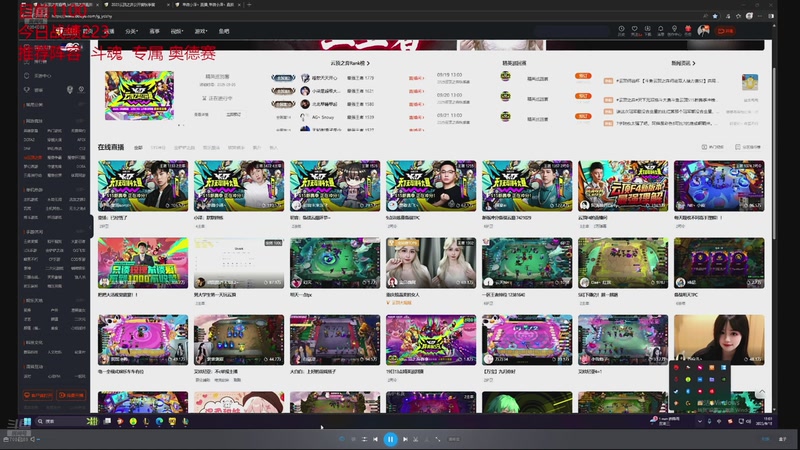
Task: Open 首页 in the Douyu navigation
Action: tap(88, 31)
